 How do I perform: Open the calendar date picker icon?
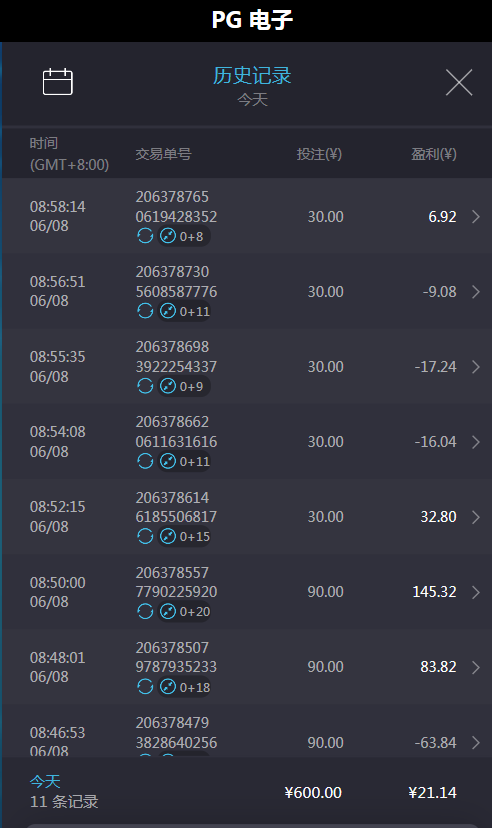(58, 82)
